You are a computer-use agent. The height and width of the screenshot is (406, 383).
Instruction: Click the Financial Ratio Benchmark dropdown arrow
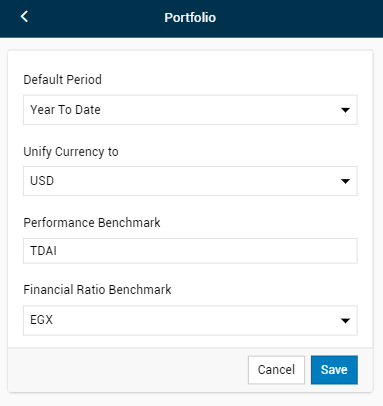click(x=345, y=321)
